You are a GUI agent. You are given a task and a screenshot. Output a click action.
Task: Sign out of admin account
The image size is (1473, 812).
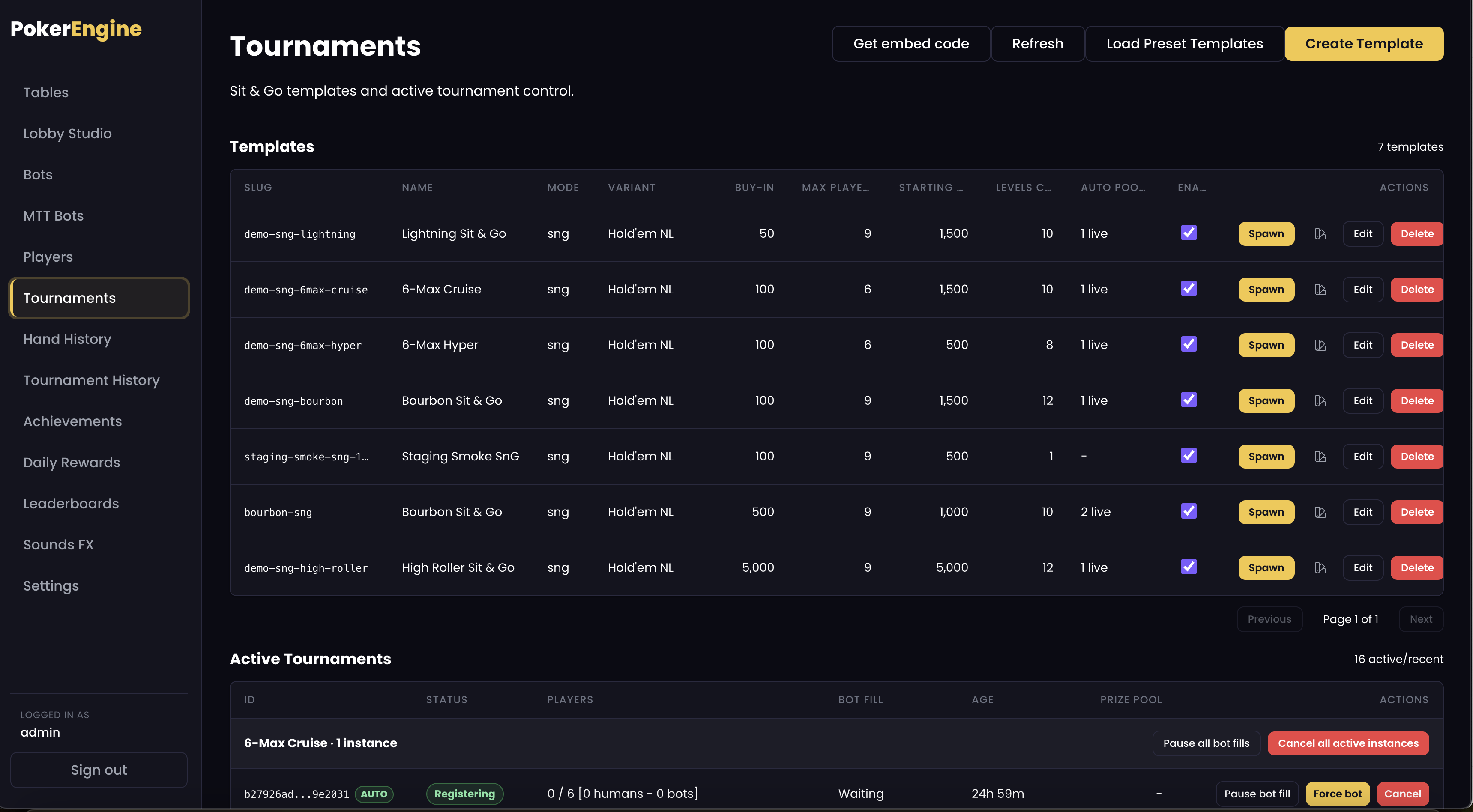tap(99, 770)
